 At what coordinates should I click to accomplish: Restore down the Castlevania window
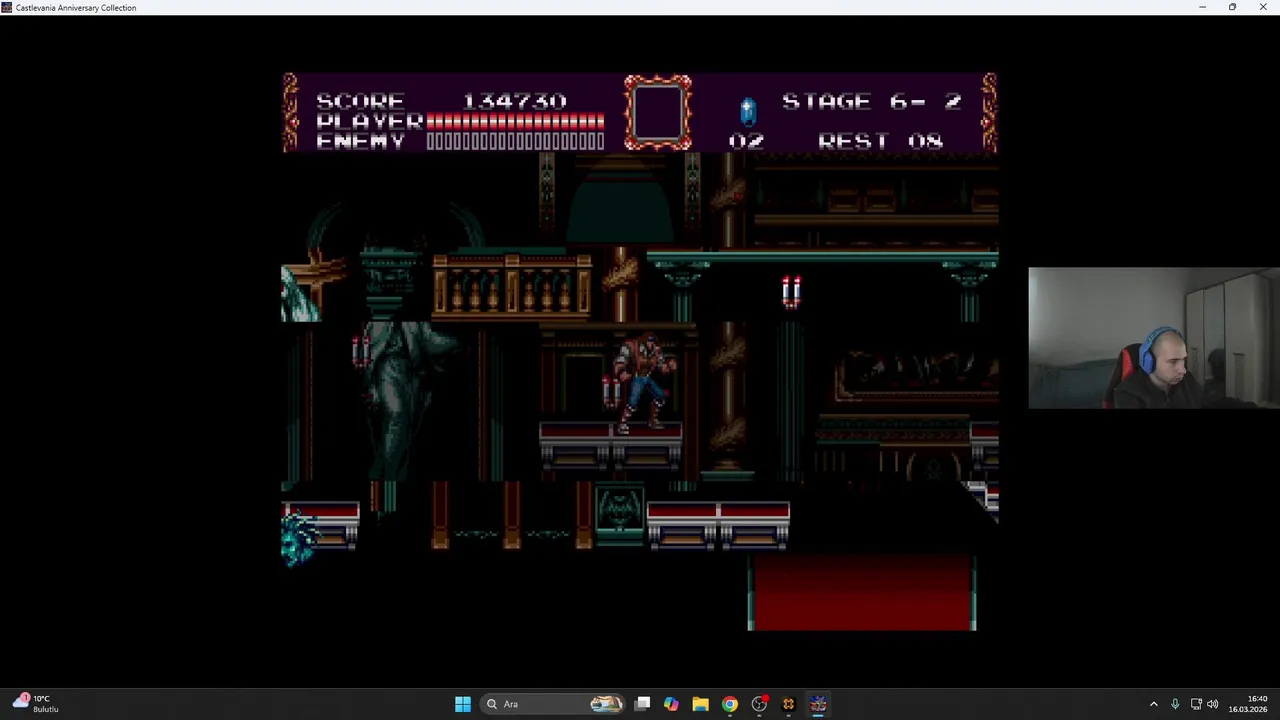point(1232,7)
